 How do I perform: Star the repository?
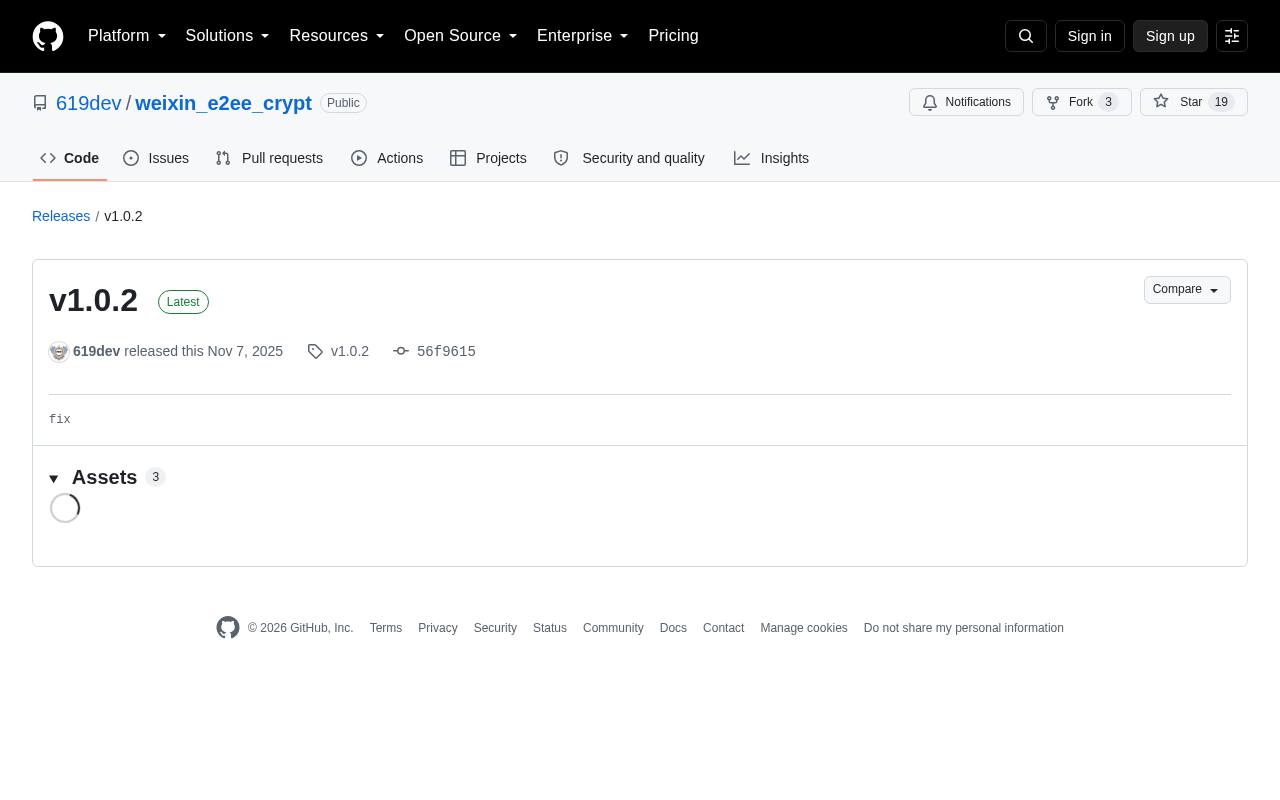point(1193,102)
